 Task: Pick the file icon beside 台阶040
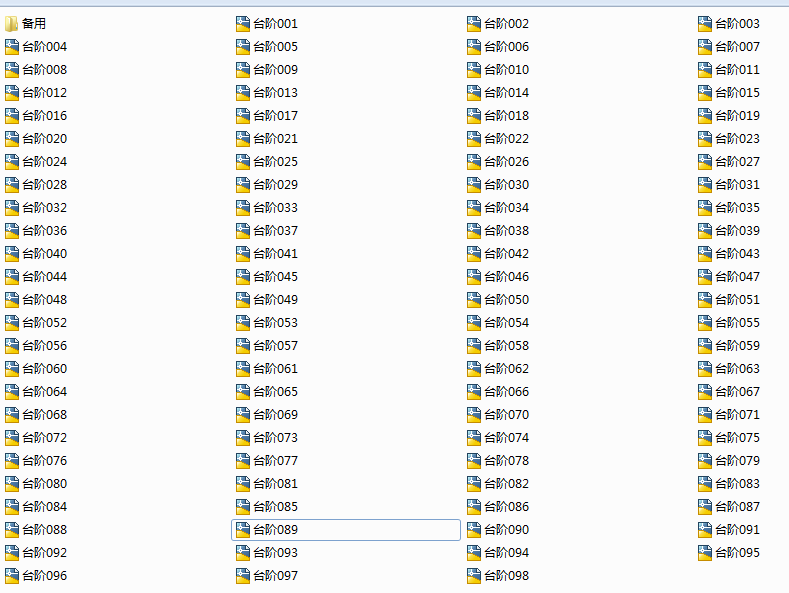[12, 254]
